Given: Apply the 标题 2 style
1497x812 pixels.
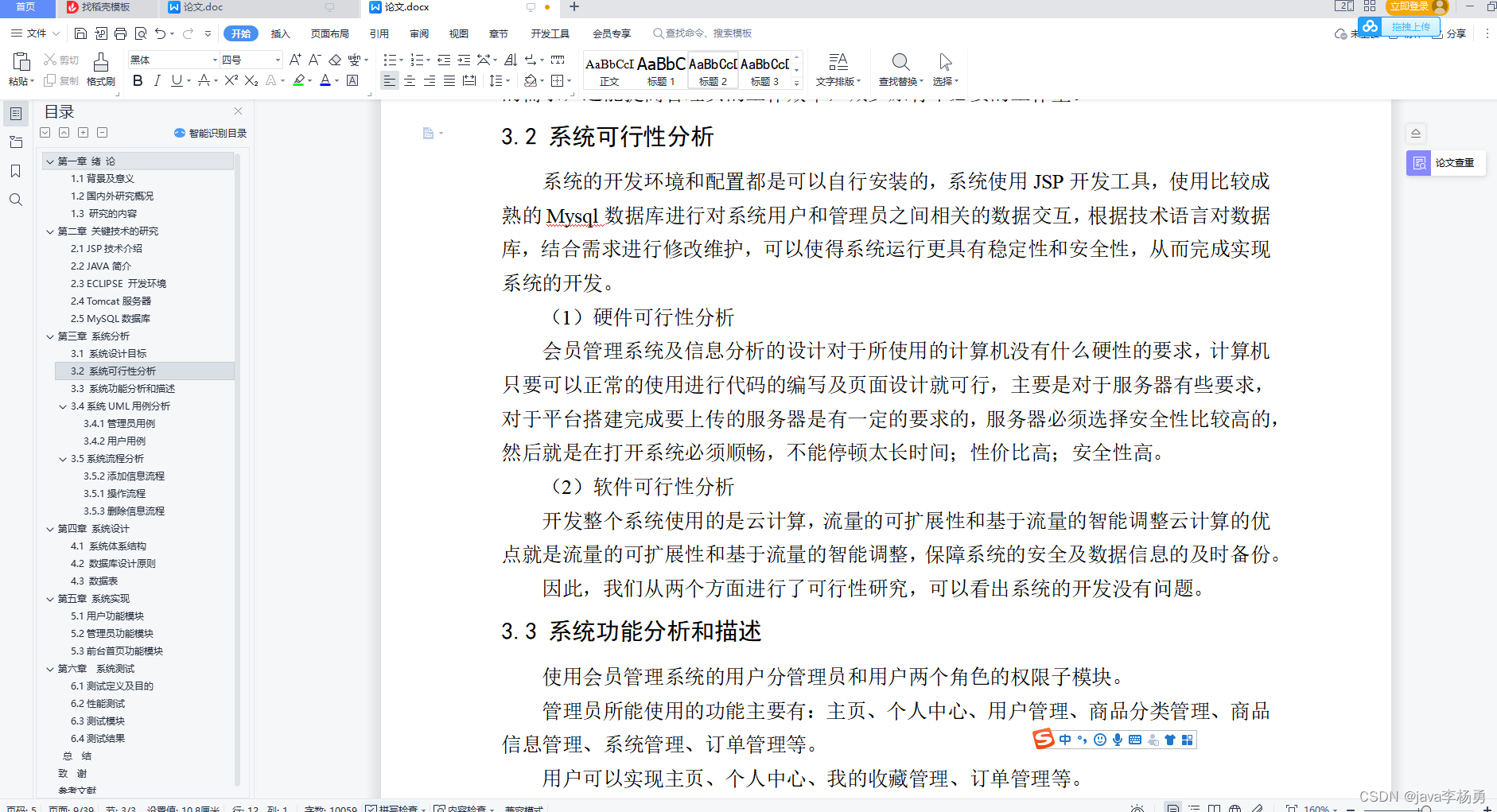Looking at the screenshot, I should point(713,70).
